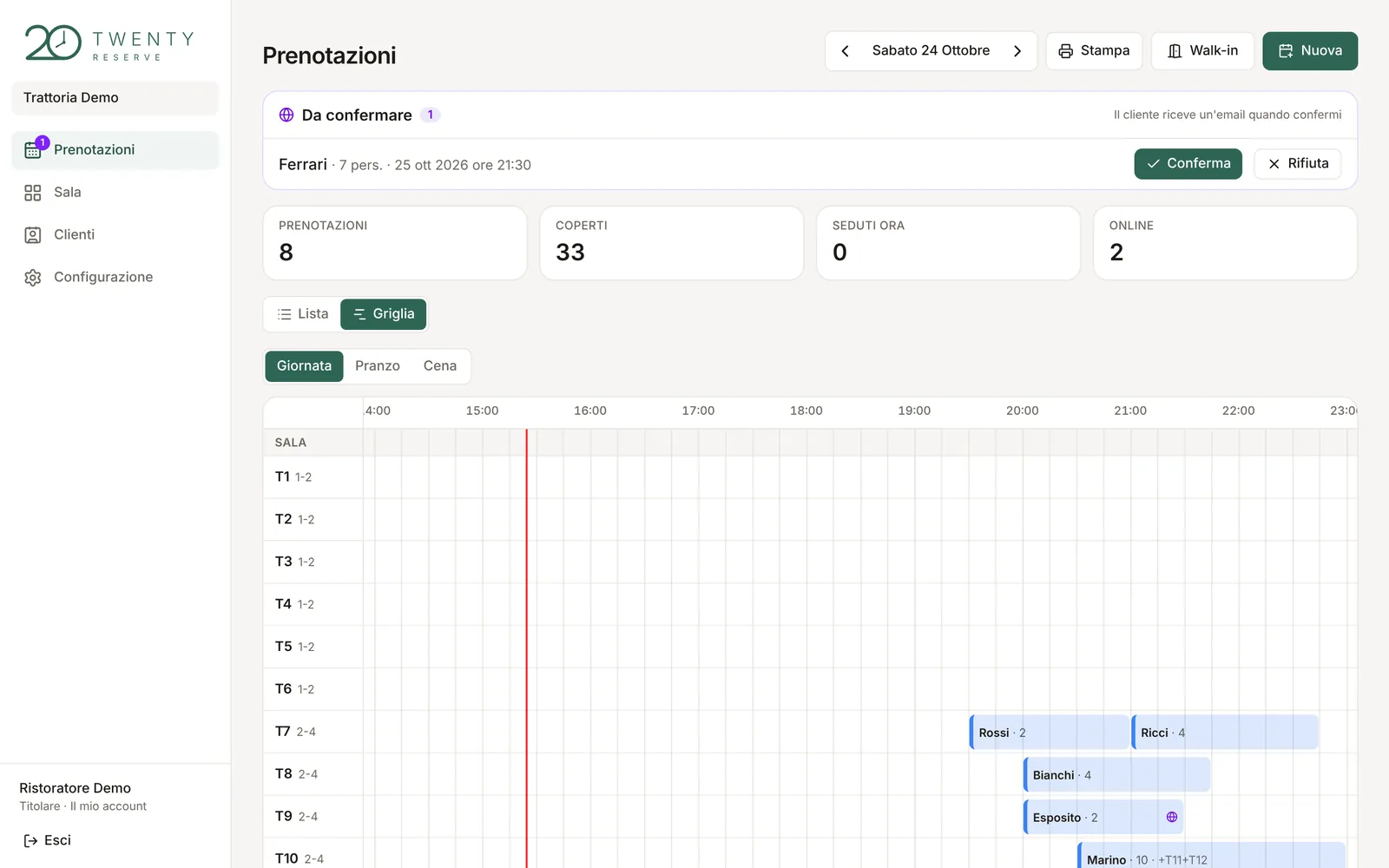Viewport: 1389px width, 868px height.
Task: Reject the Ferrari reservation with Rifiuta
Action: point(1298,164)
